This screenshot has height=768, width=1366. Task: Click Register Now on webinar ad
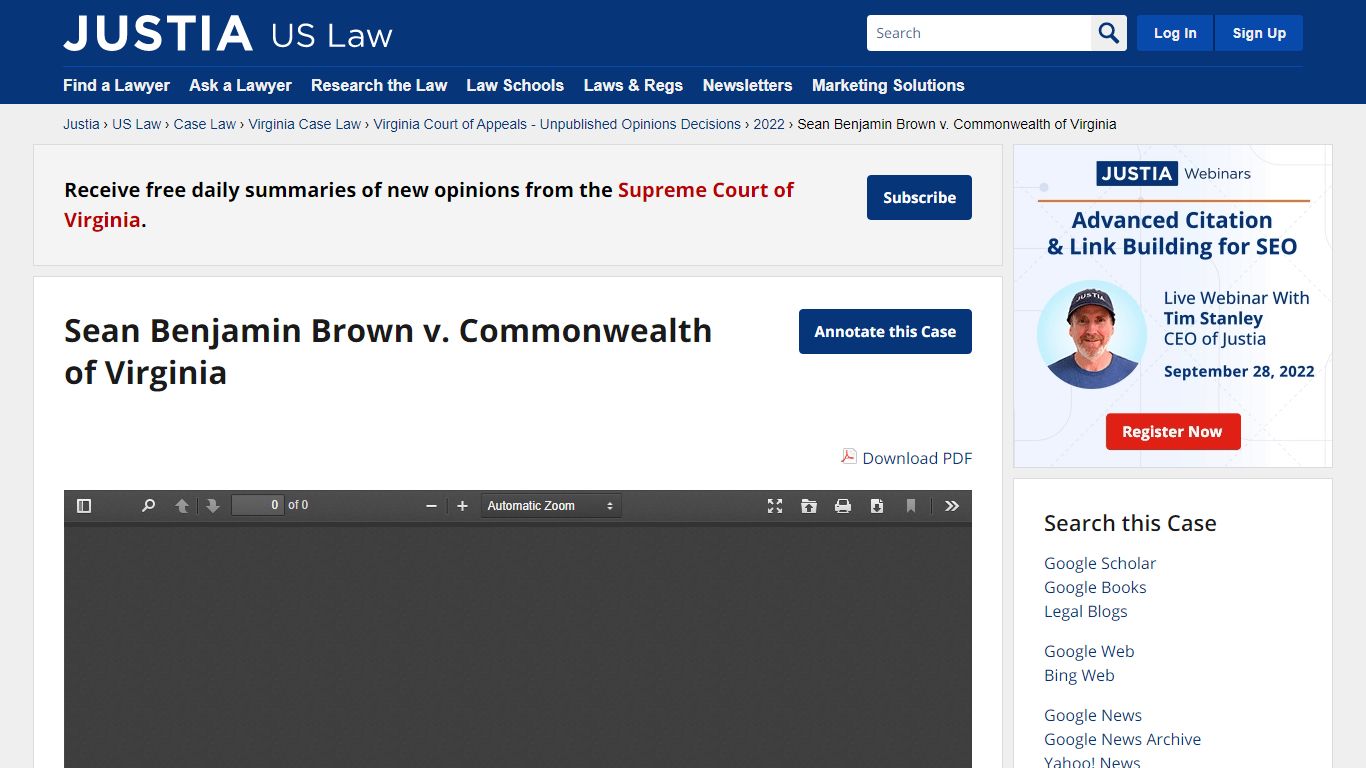pyautogui.click(x=1172, y=432)
